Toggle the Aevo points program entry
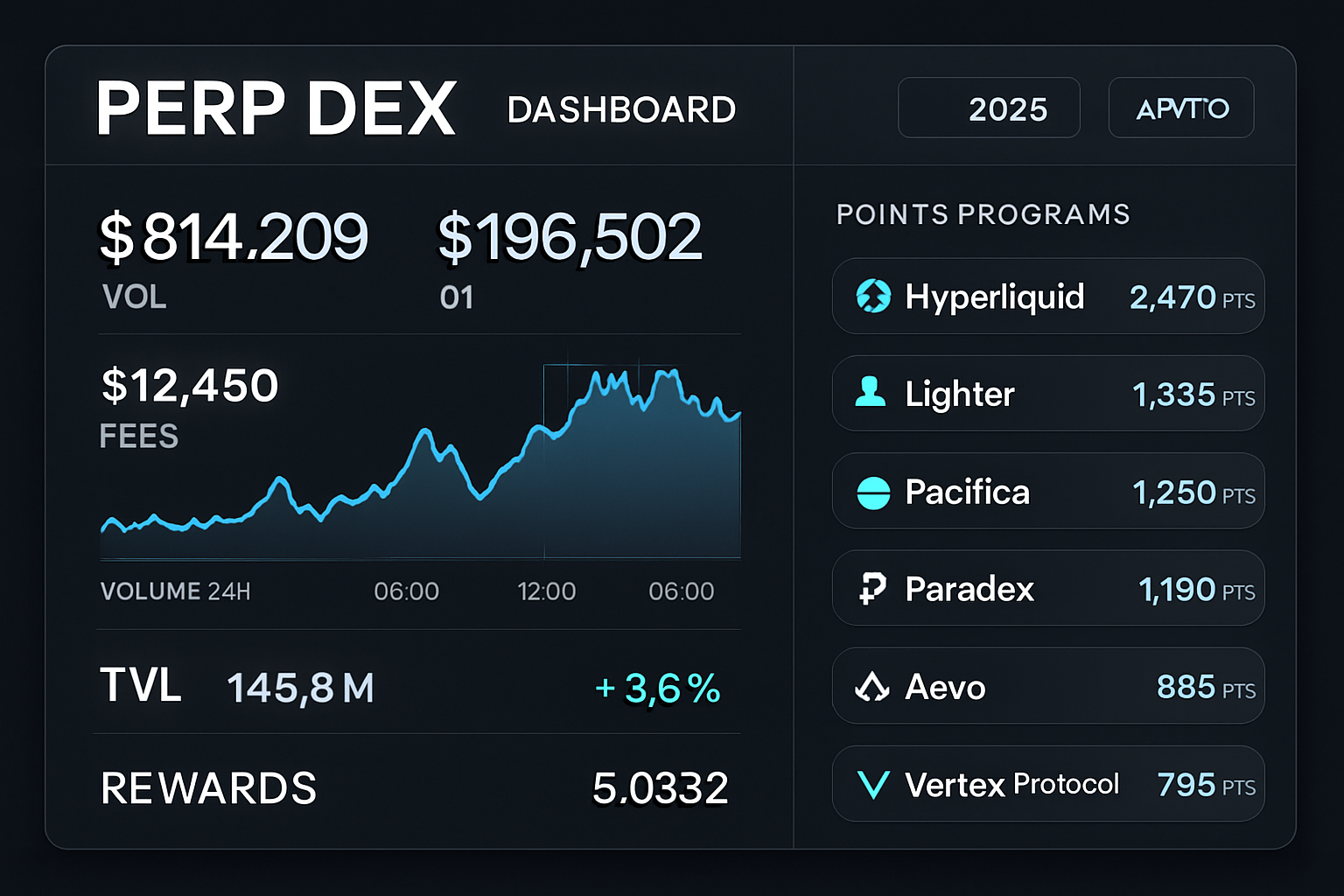 tap(1047, 687)
